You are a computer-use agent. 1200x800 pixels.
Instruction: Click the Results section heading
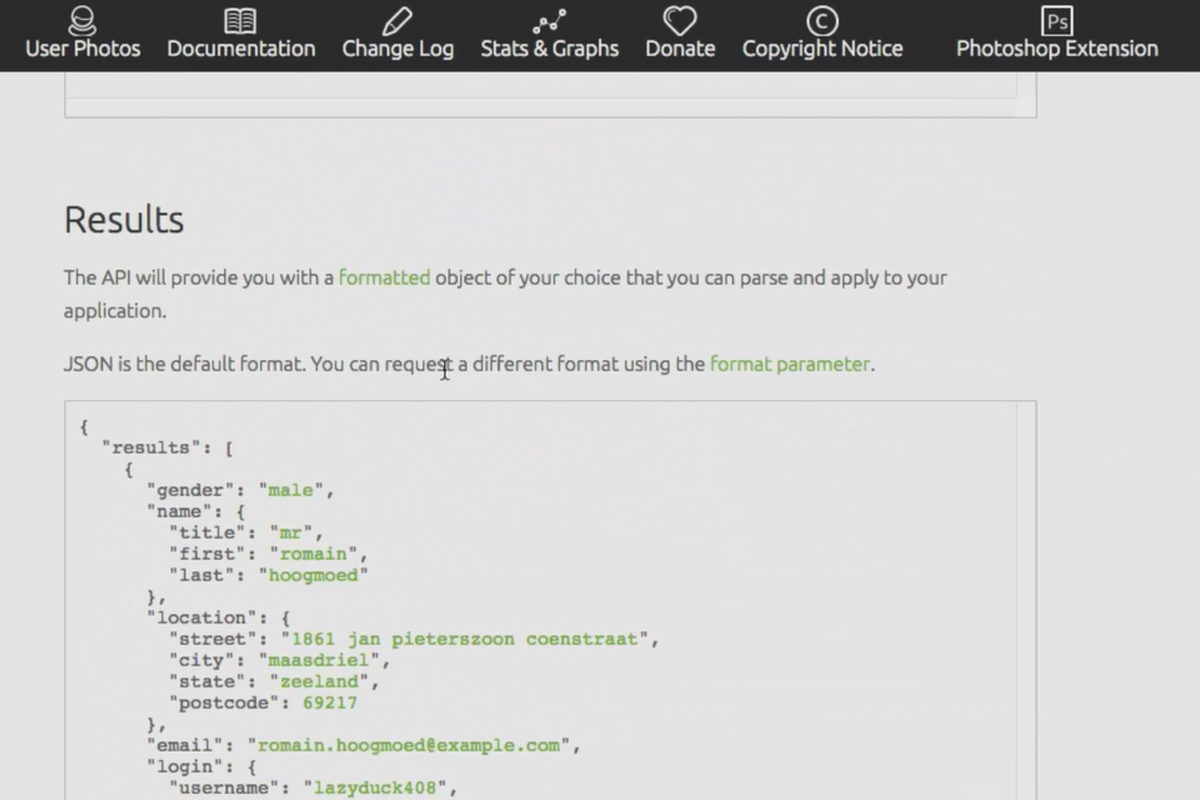tap(124, 220)
